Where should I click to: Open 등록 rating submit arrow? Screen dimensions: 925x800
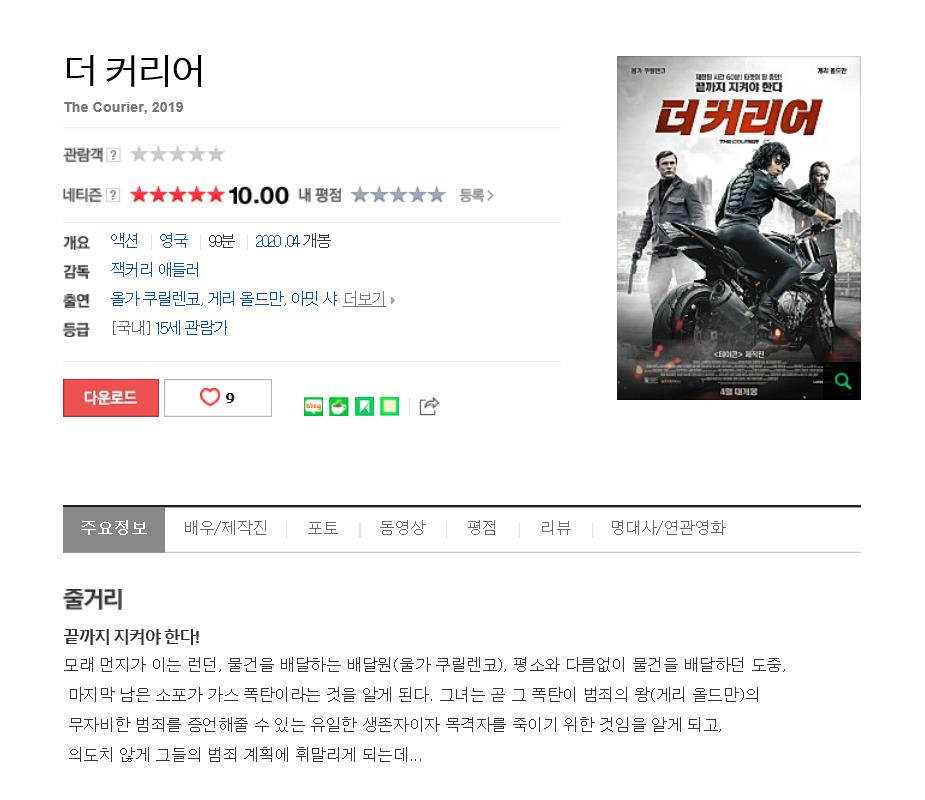[x=476, y=195]
